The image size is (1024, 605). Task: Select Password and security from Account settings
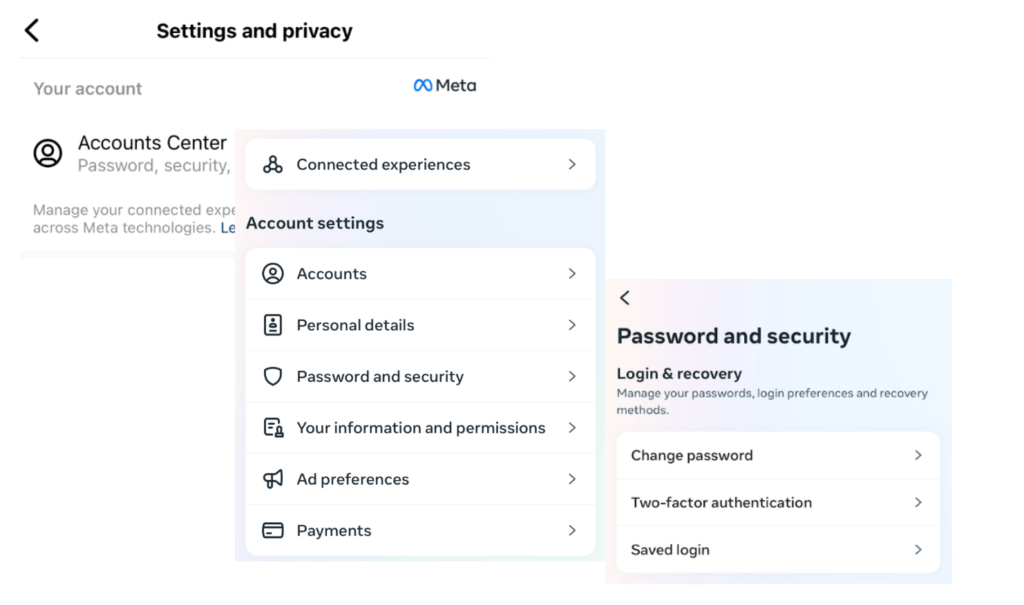[x=380, y=377]
